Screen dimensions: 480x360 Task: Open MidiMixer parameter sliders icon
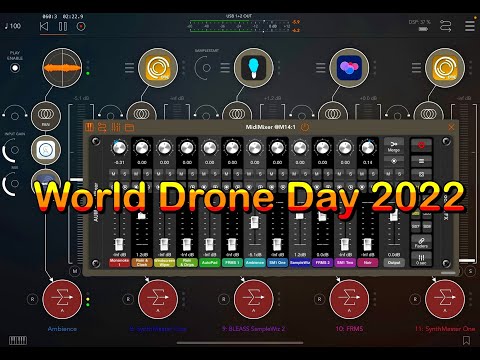[116, 127]
